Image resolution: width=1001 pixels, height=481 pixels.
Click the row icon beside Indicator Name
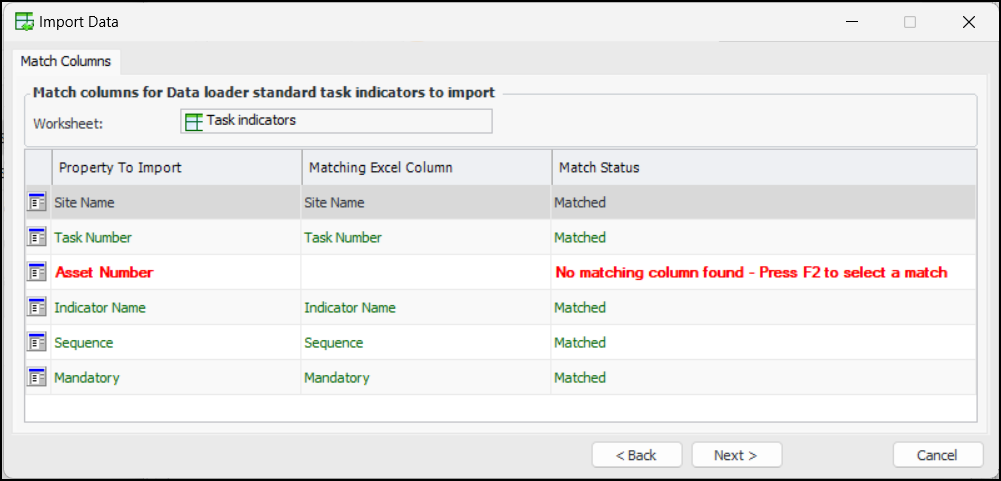click(37, 307)
